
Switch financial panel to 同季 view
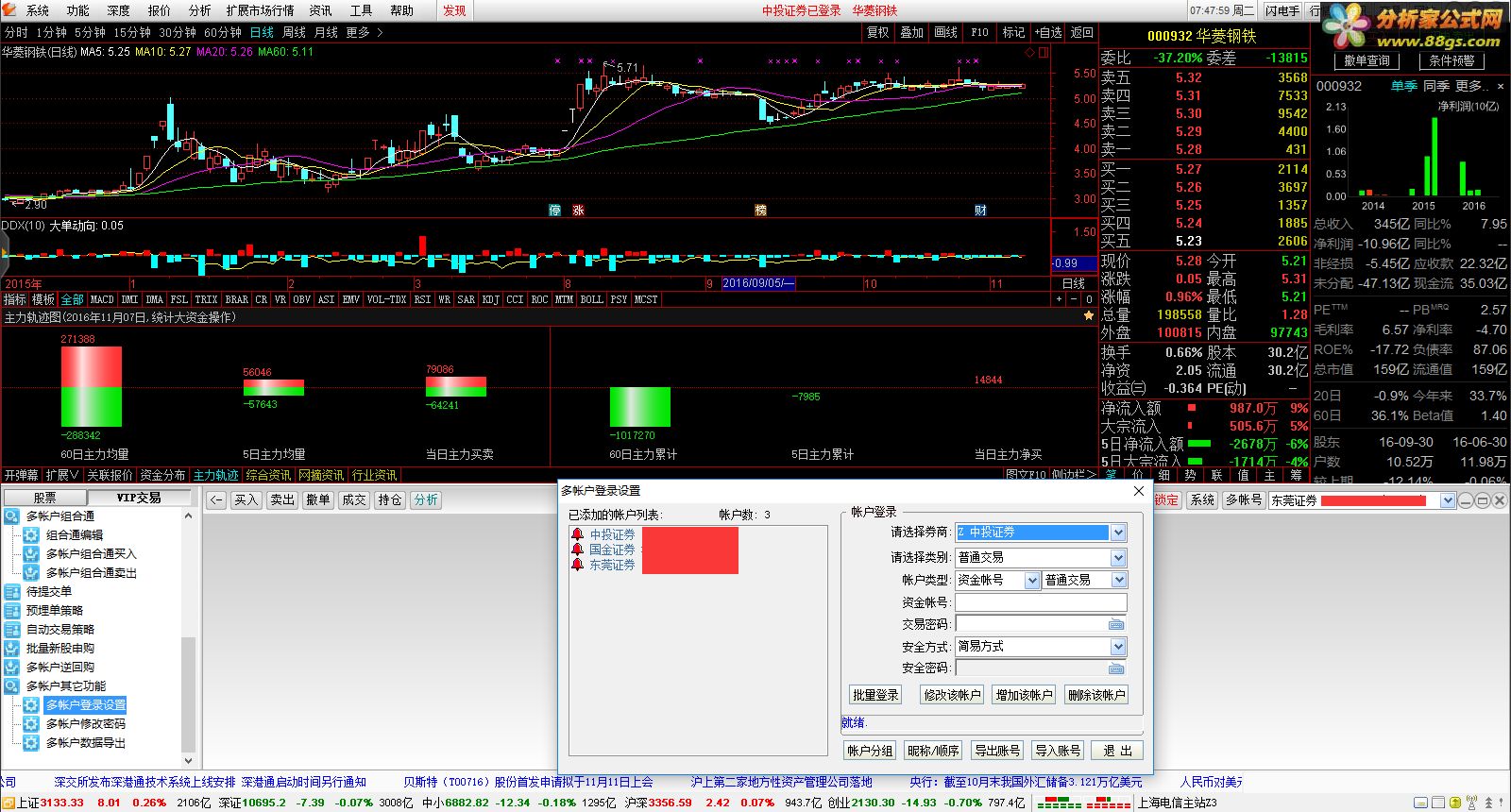point(1436,86)
